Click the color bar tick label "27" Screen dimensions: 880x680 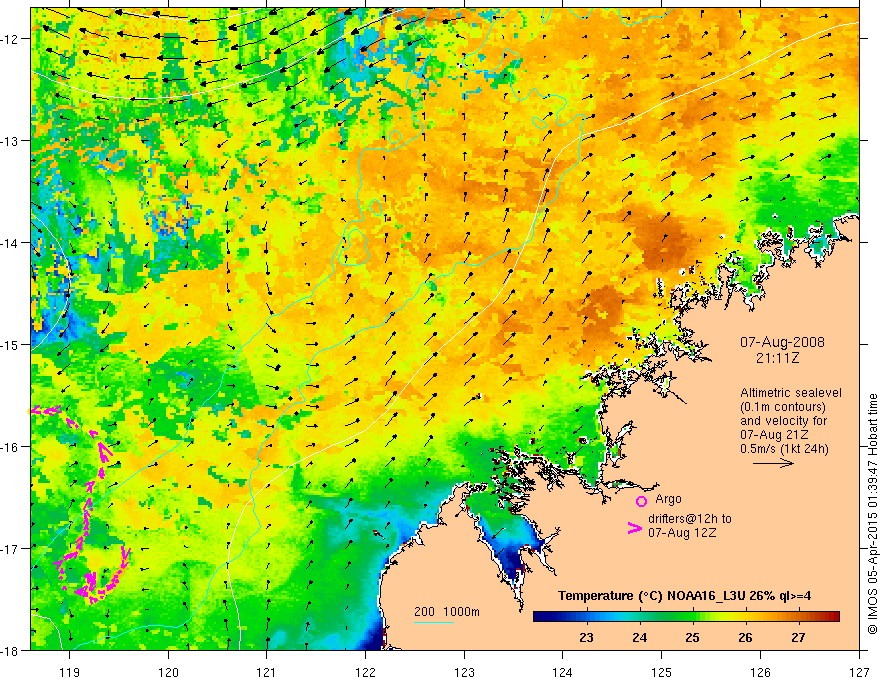pyautogui.click(x=798, y=638)
